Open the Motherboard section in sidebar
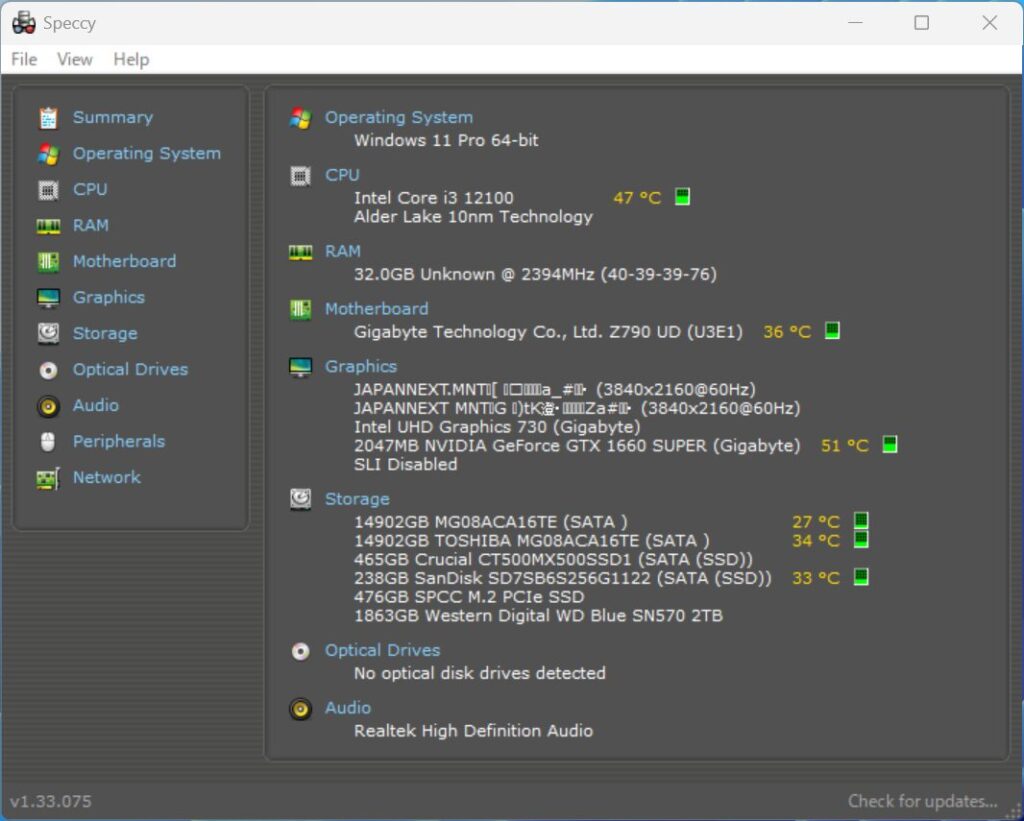The width and height of the screenshot is (1024, 821). click(124, 262)
